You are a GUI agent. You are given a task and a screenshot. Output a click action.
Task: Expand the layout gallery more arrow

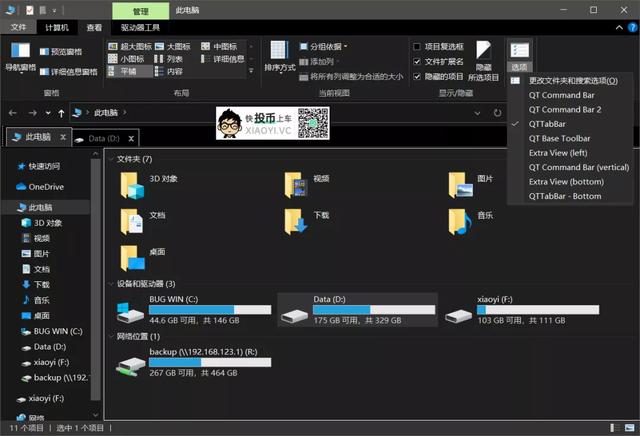[251, 71]
